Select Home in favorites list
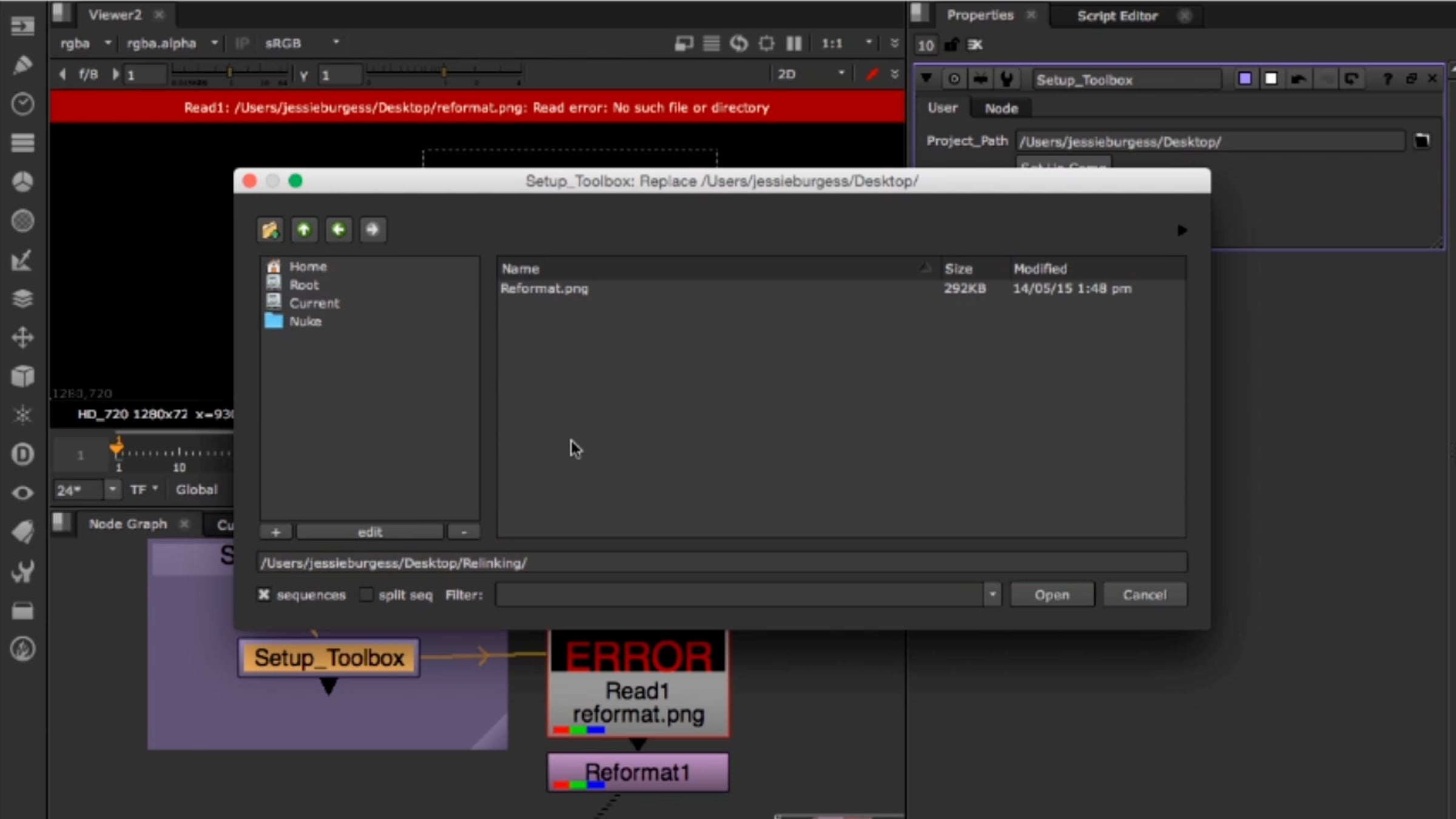Screen dimensions: 1456x819 tap(308, 266)
